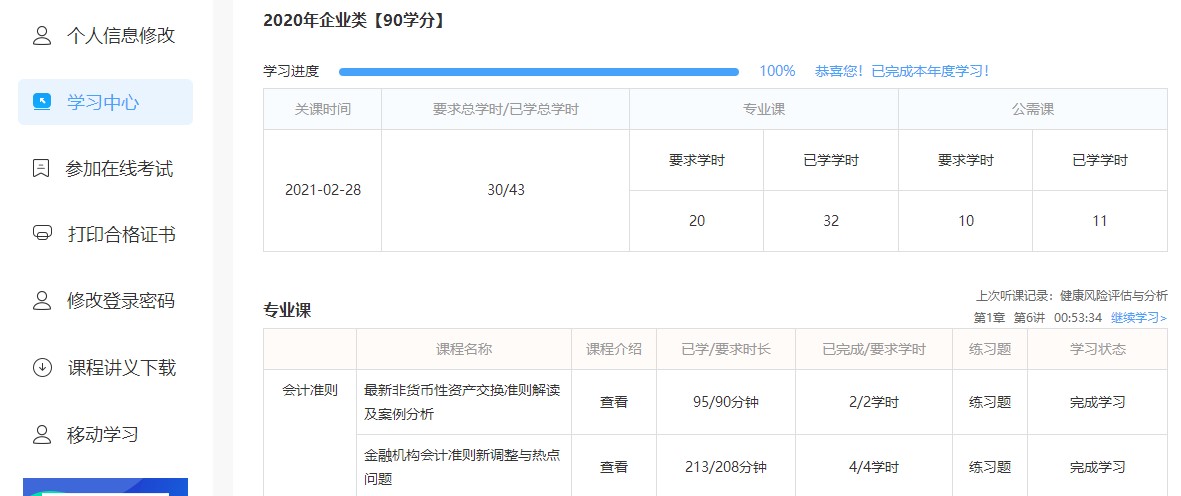Image resolution: width=1181 pixels, height=496 pixels.
Task: Click 上次听课记录：健康风险评估与分析 text
Action: click(1072, 295)
